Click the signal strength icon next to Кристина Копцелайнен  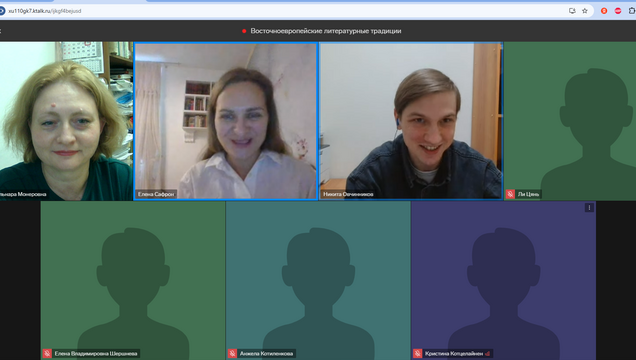point(487,354)
